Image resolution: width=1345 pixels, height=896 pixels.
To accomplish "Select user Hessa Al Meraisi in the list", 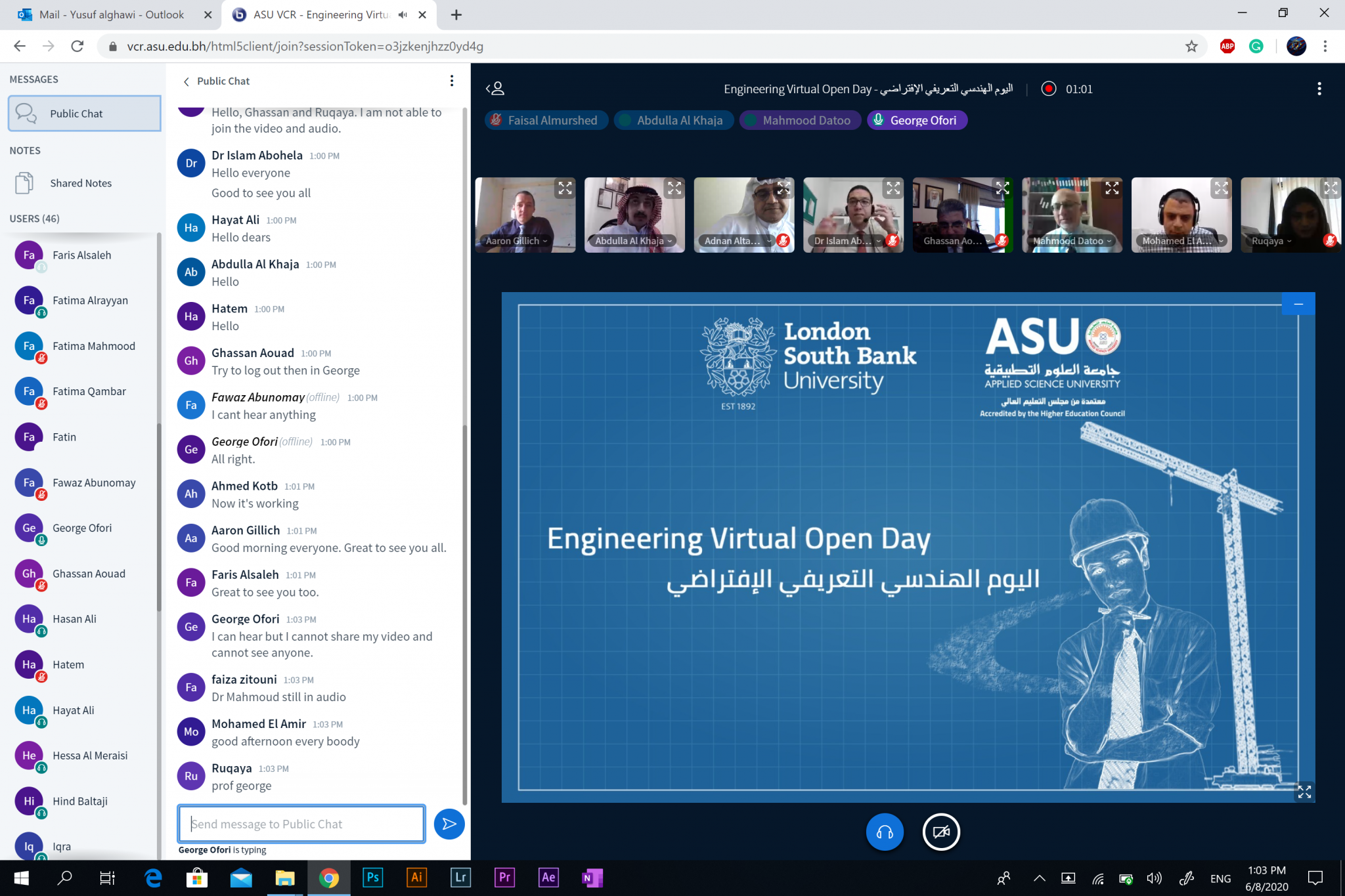I will click(82, 756).
